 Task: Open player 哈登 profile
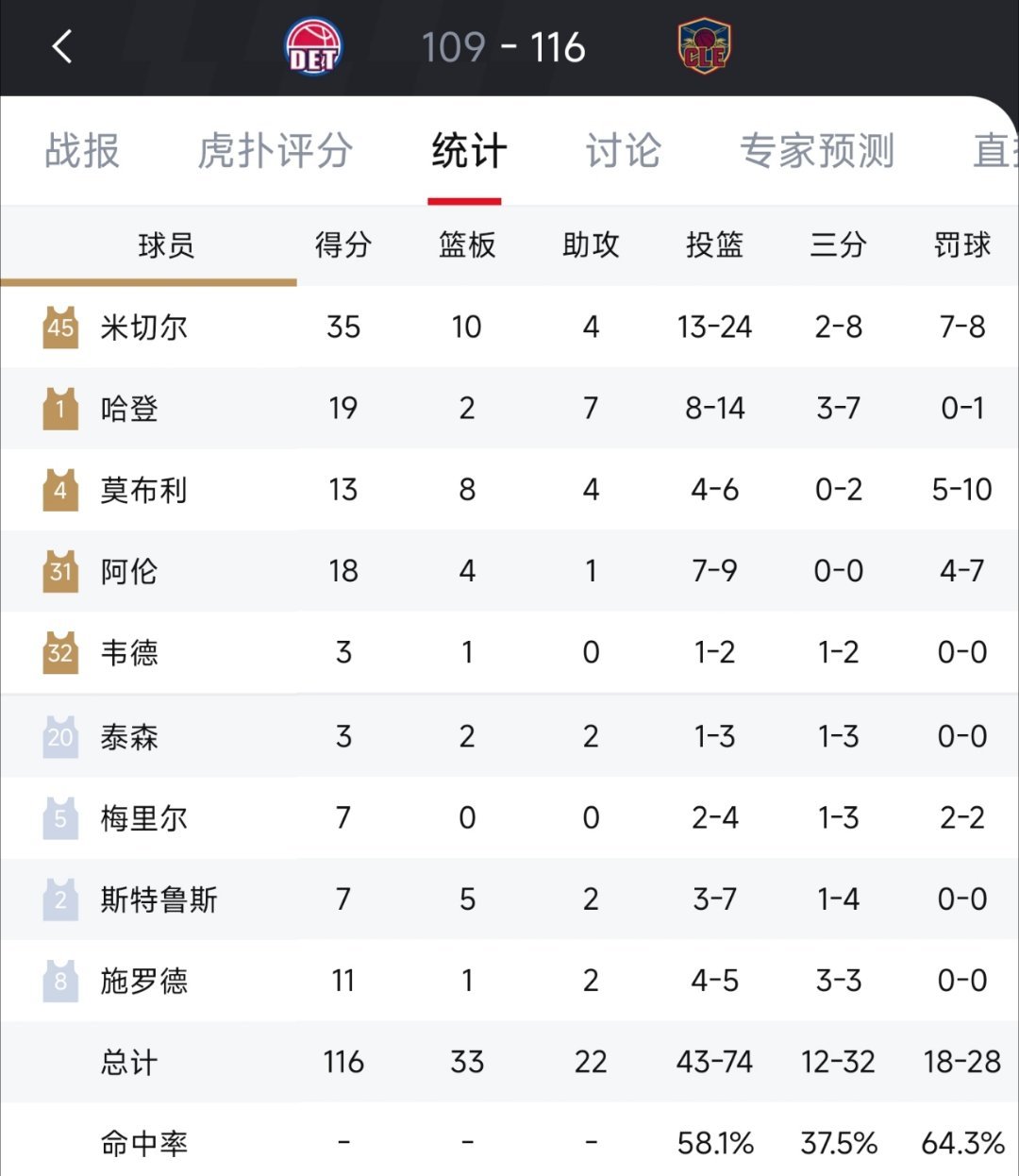pos(129,409)
